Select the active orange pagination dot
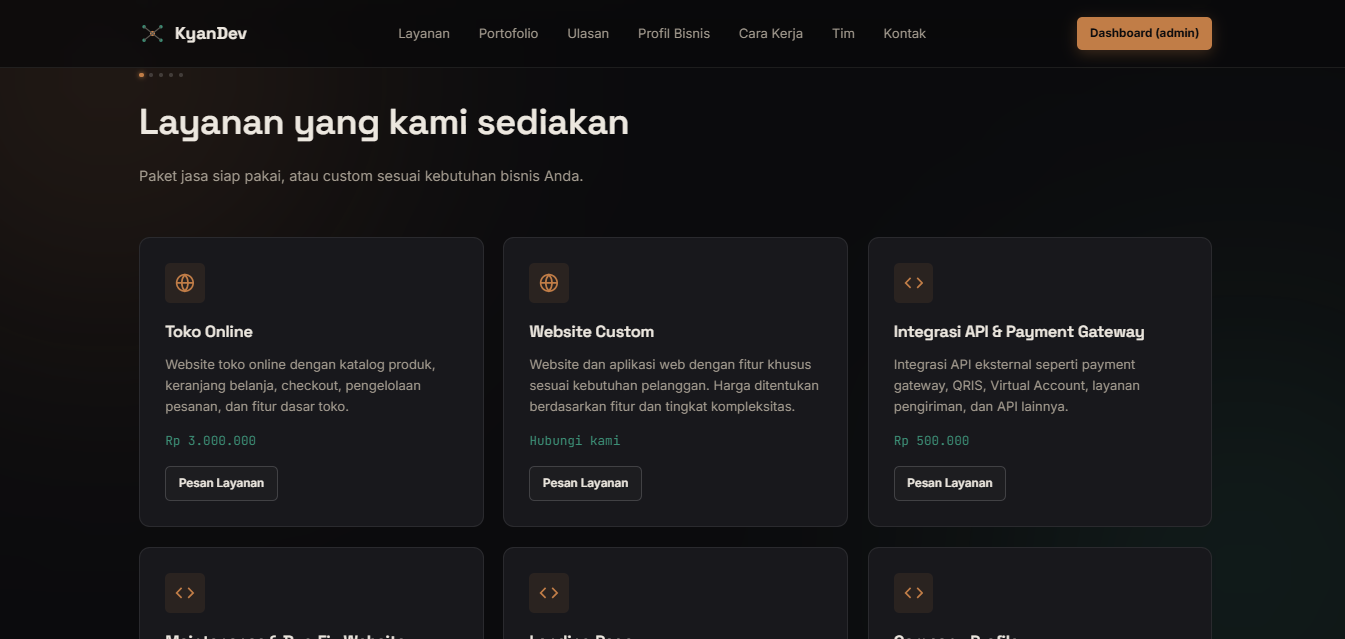 [x=141, y=75]
